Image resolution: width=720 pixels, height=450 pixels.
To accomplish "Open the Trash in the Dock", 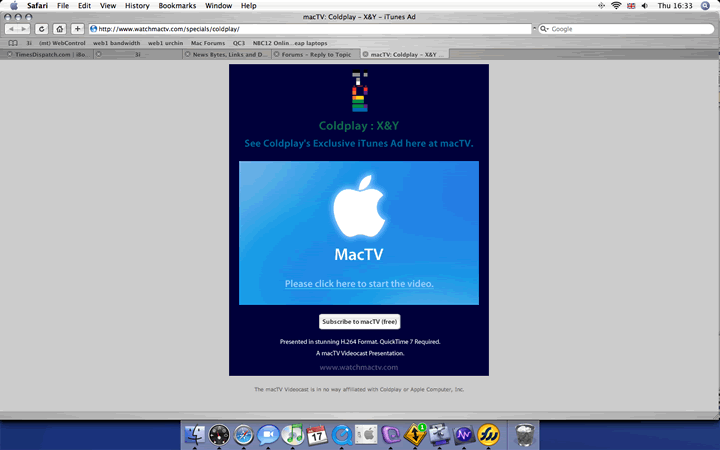I will click(524, 434).
